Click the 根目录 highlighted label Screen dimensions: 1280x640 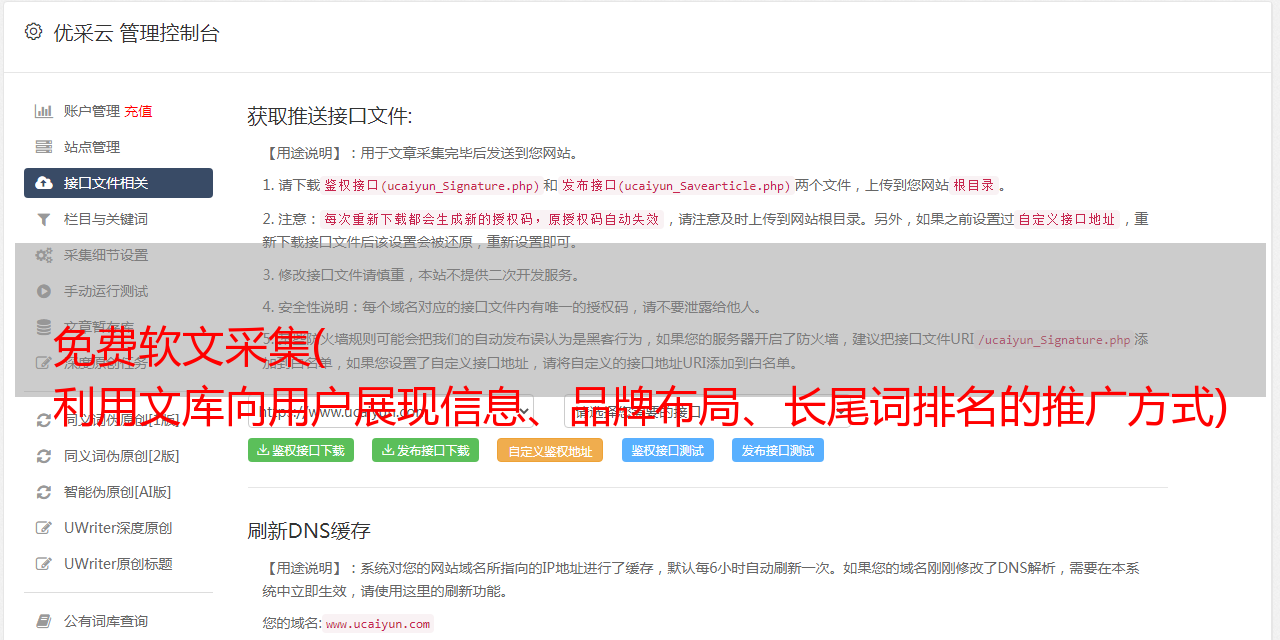pyautogui.click(x=974, y=185)
